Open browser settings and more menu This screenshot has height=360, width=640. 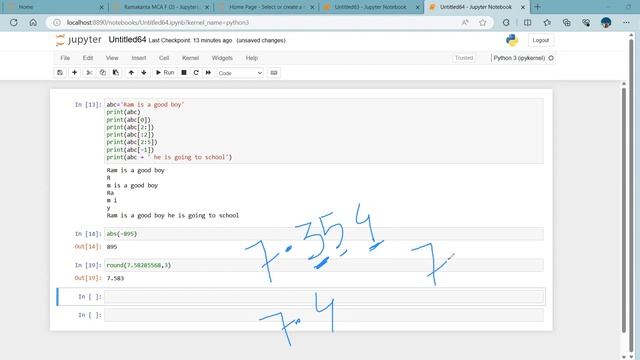click(626, 22)
